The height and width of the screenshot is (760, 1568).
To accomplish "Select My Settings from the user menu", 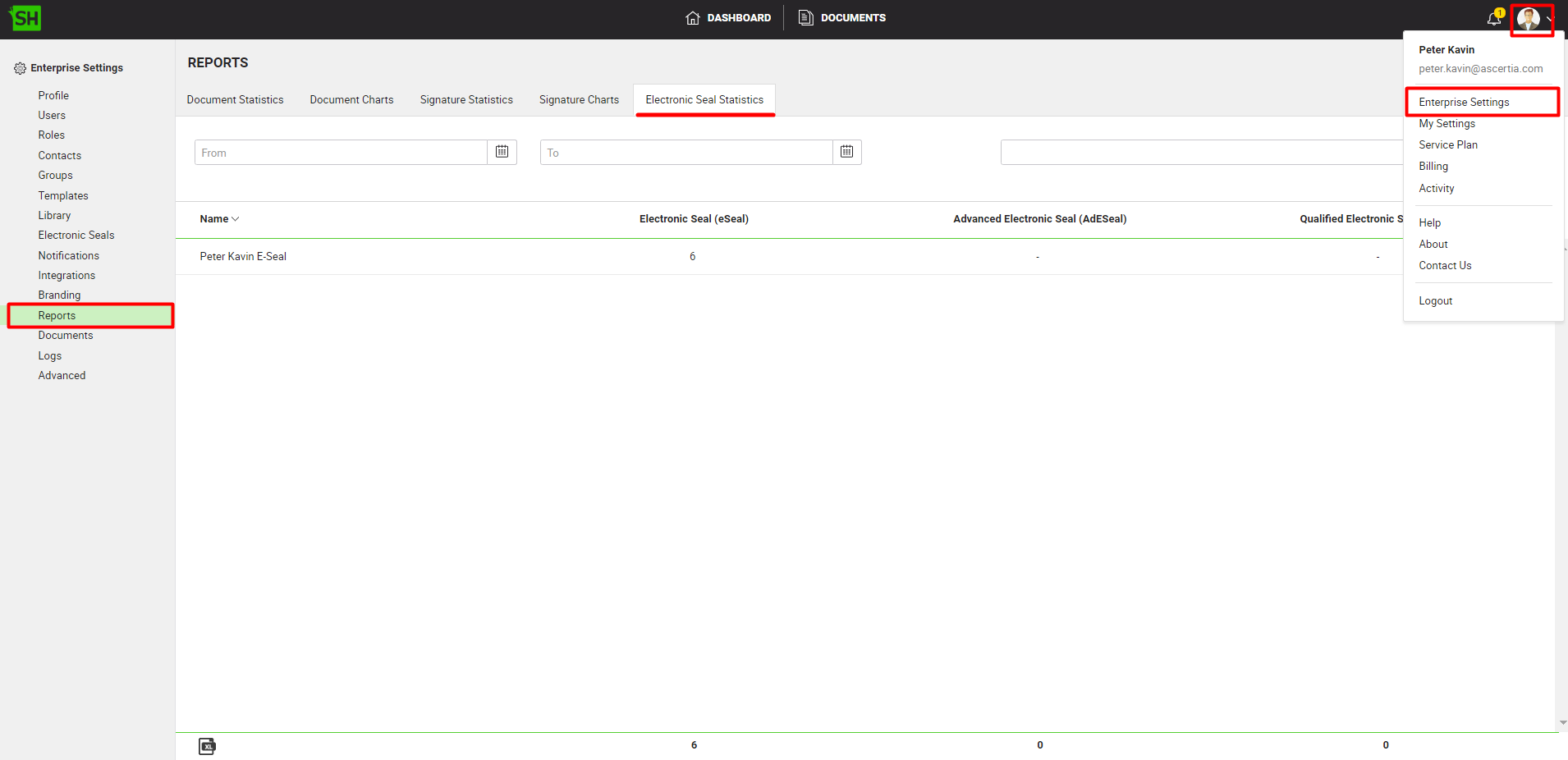I will point(1447,124).
